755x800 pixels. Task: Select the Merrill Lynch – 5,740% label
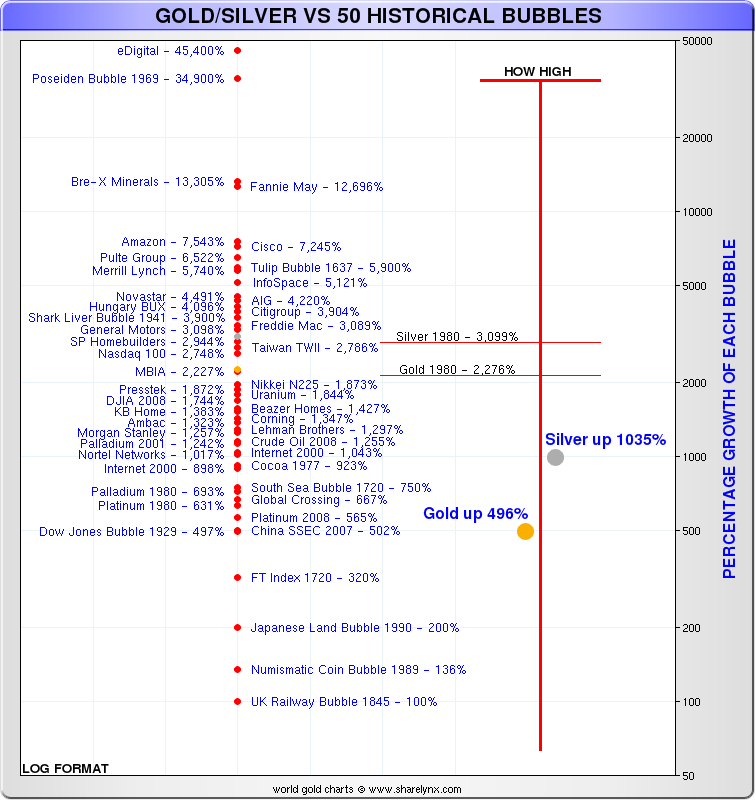158,271
